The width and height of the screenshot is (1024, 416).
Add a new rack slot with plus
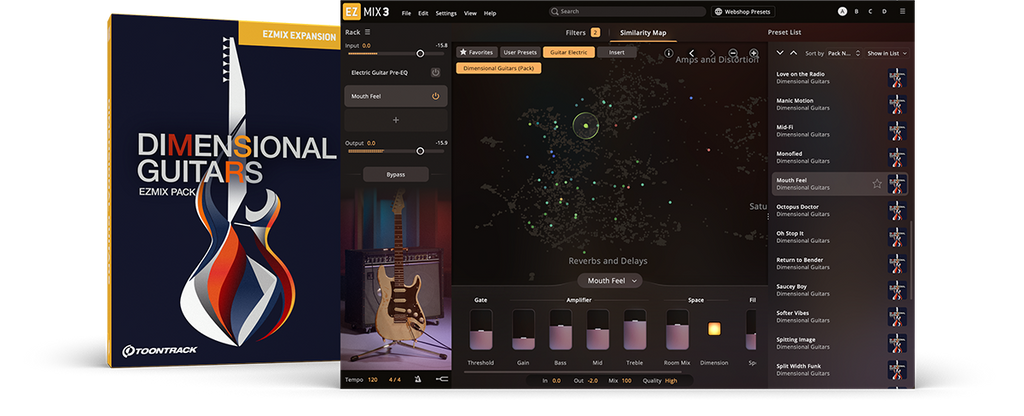pos(396,121)
